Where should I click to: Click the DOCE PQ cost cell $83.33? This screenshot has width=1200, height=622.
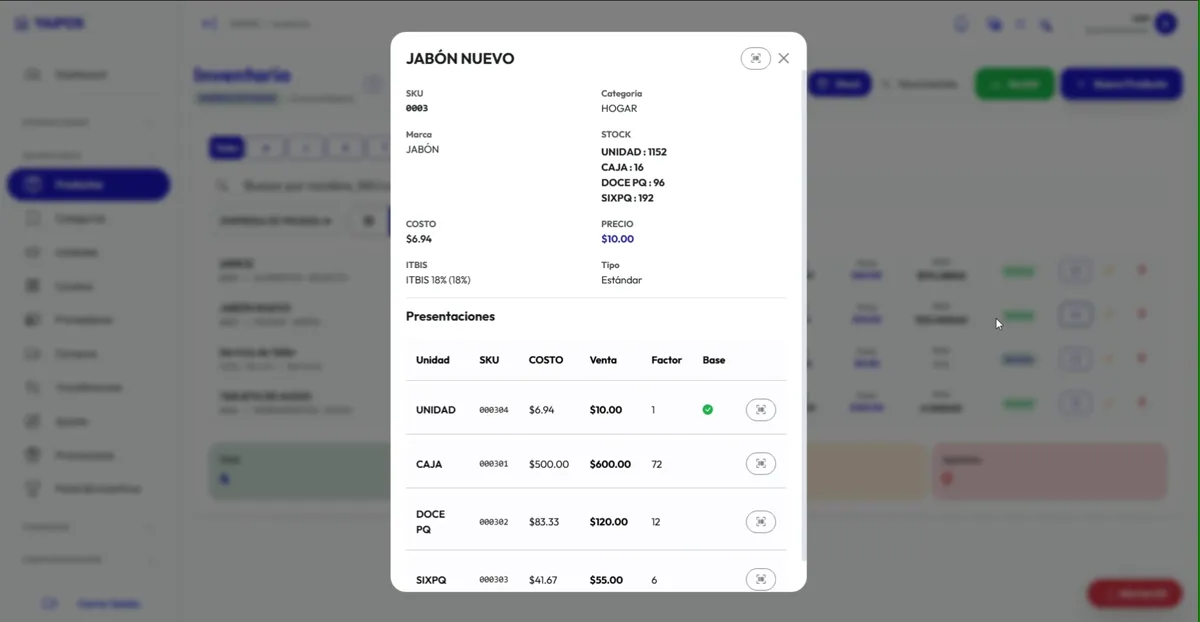(x=544, y=522)
